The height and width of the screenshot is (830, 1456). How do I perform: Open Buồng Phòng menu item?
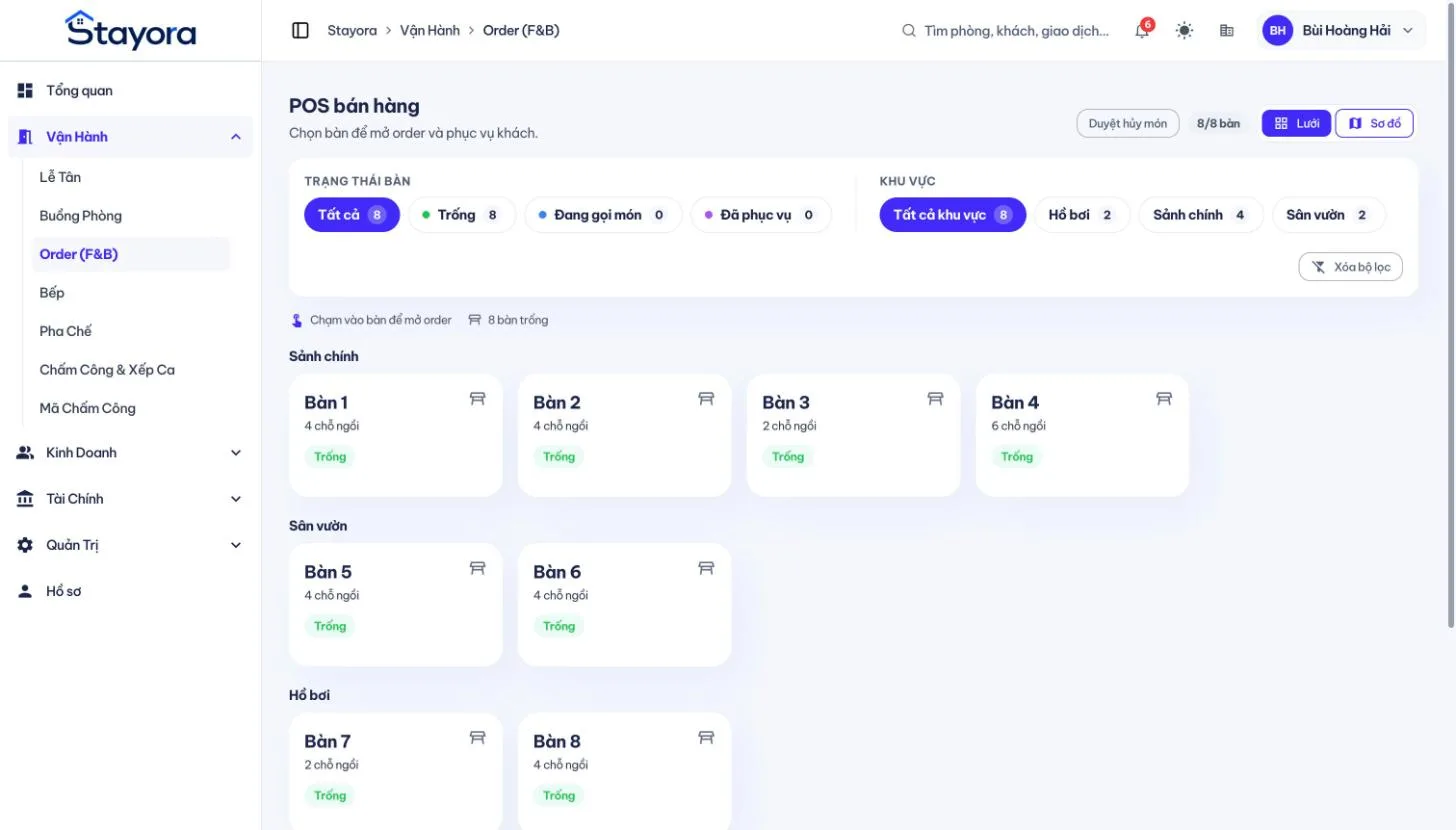131,216
